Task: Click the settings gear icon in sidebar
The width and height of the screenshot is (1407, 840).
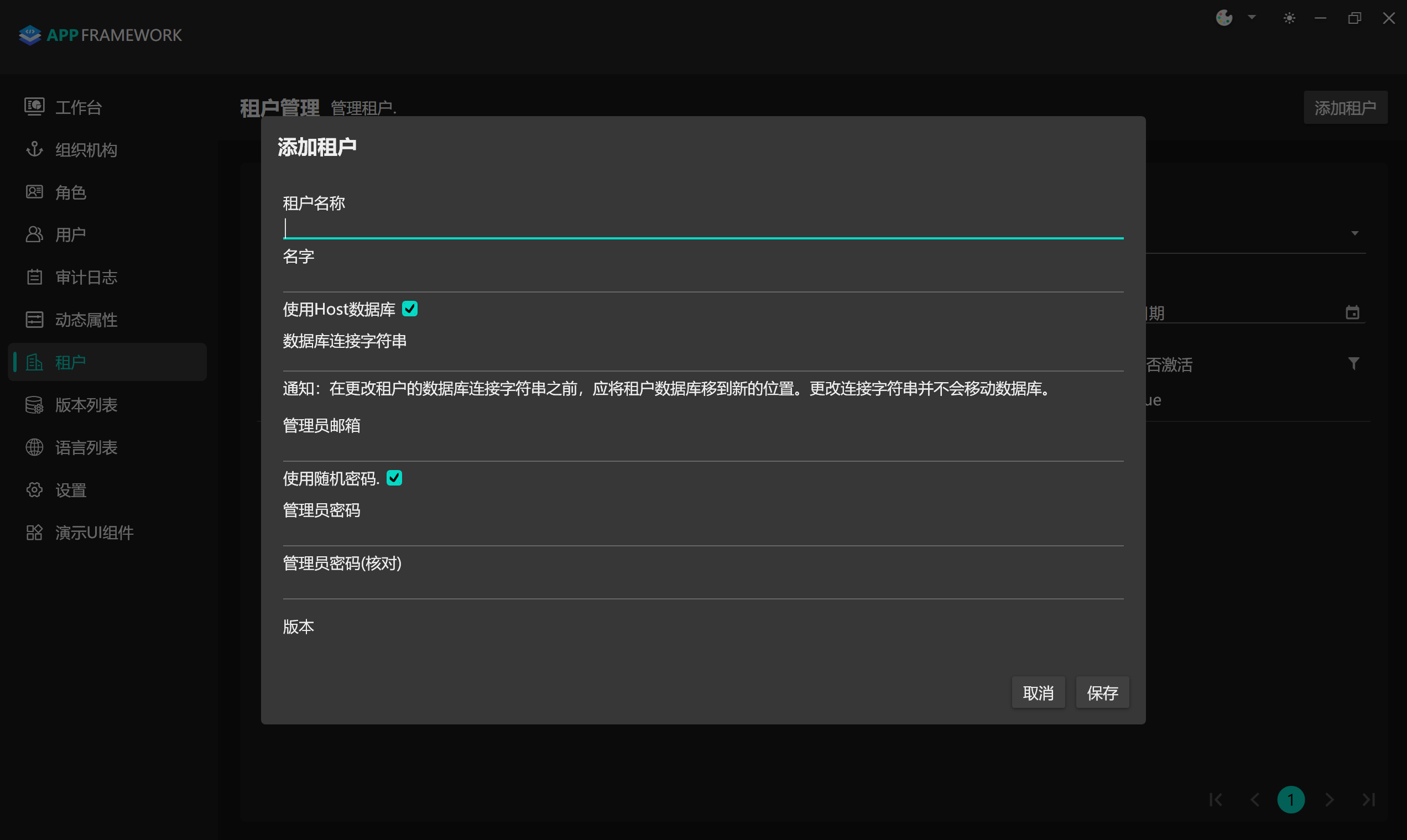Action: point(34,489)
